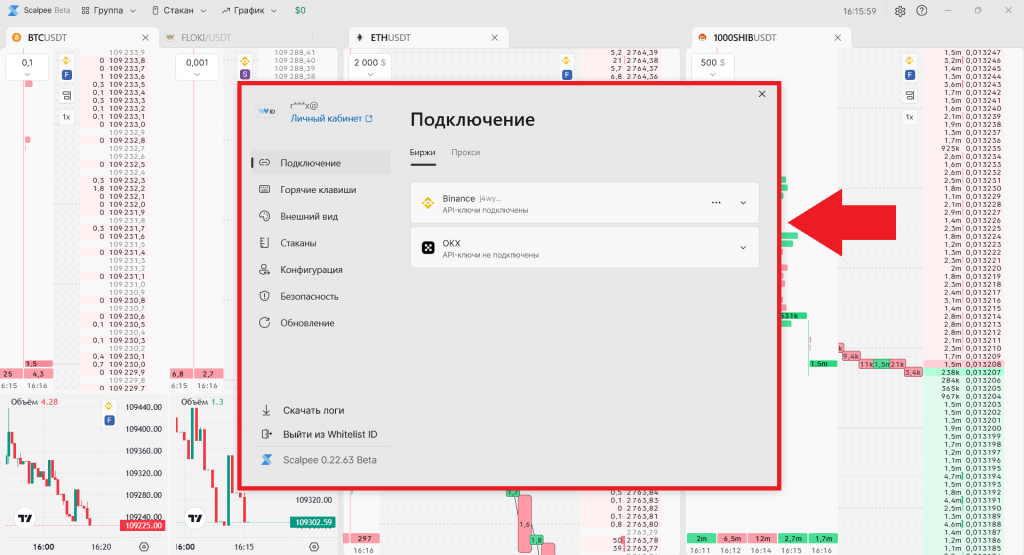The height and width of the screenshot is (555, 1024).
Task: Toggle the 1x scale button in BTCUSDT panel
Action: click(x=66, y=117)
